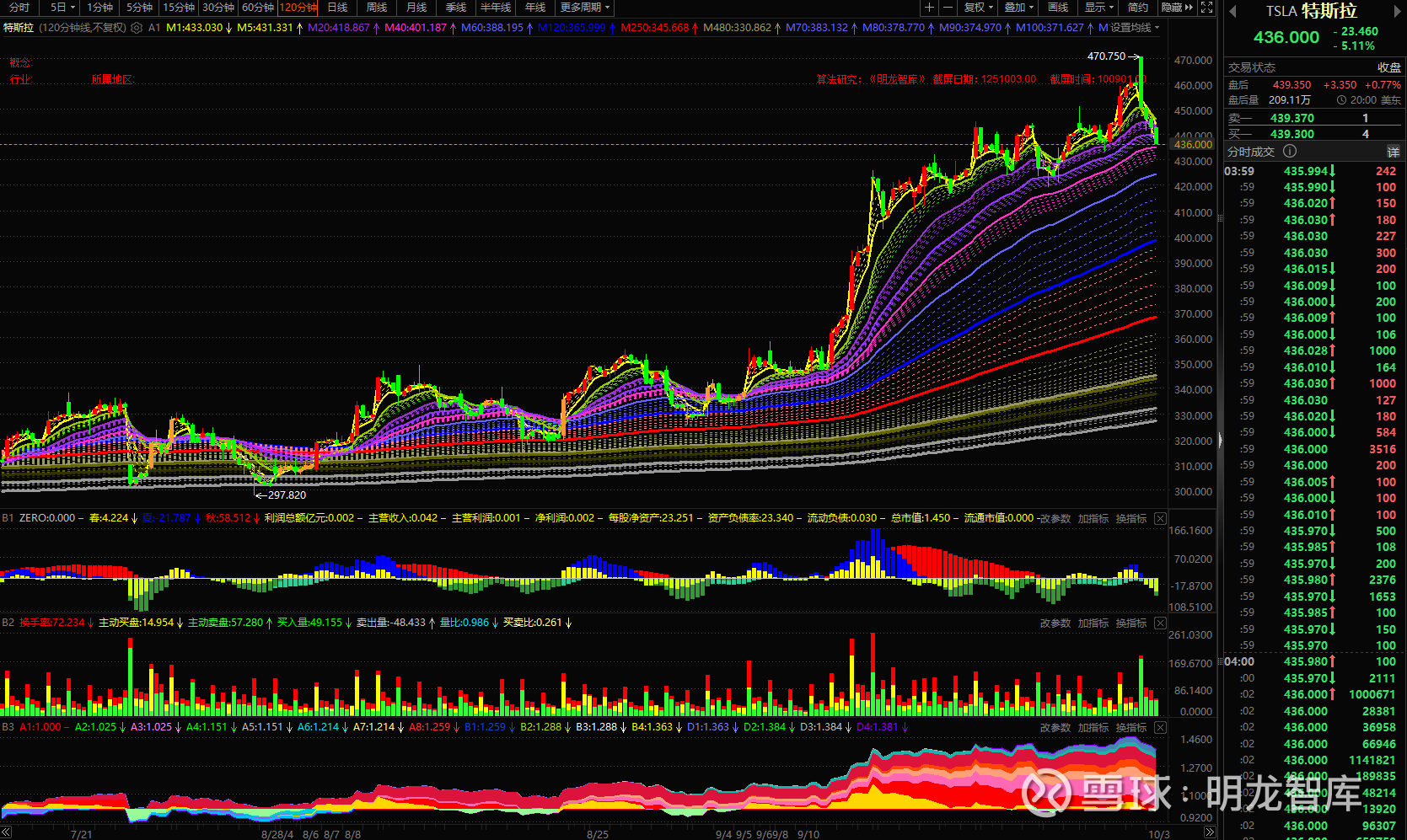Click 加指标 in the B1 panel
Screen dimensions: 1407x840
coord(1093,519)
